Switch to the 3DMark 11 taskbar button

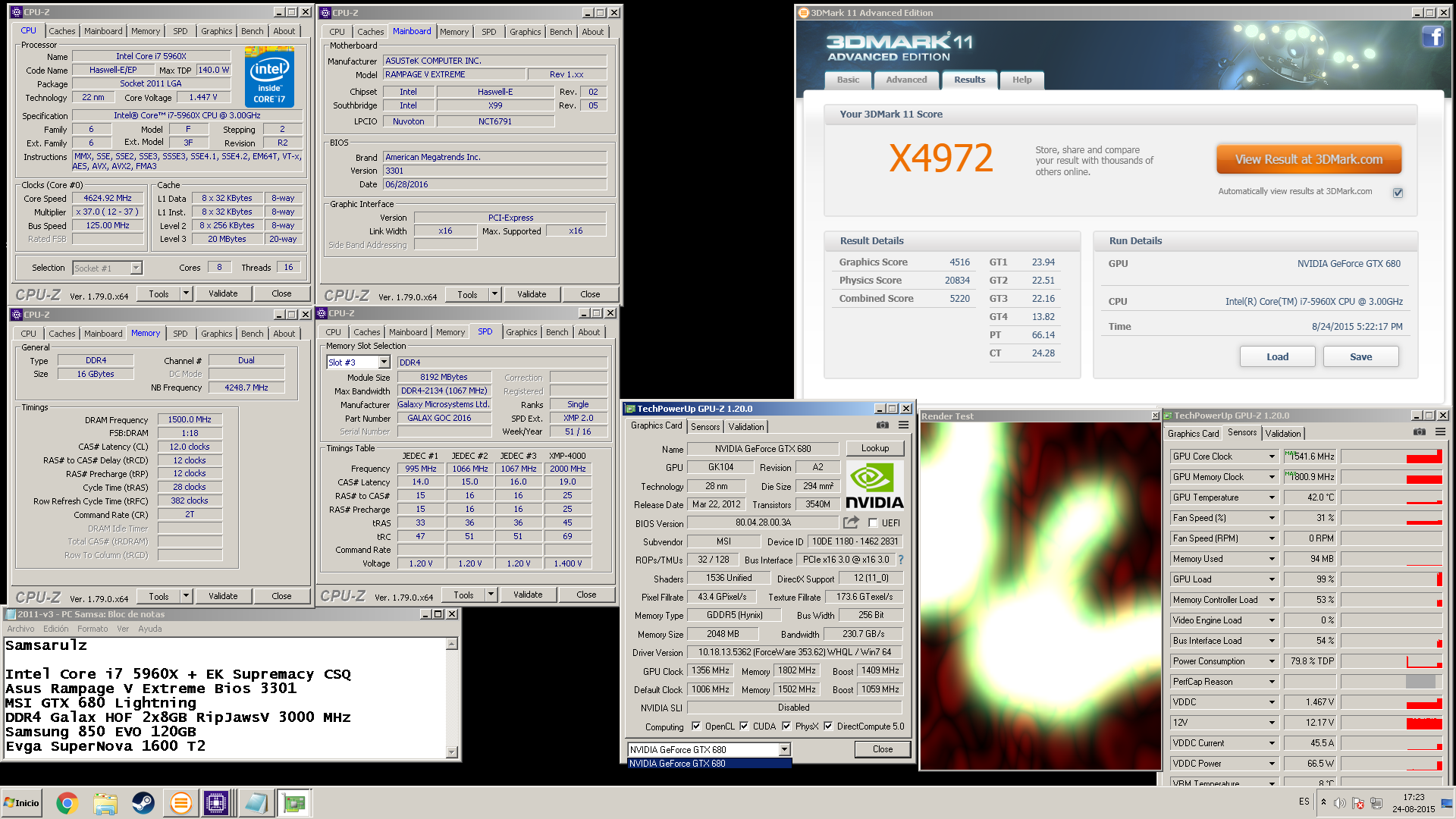point(180,803)
